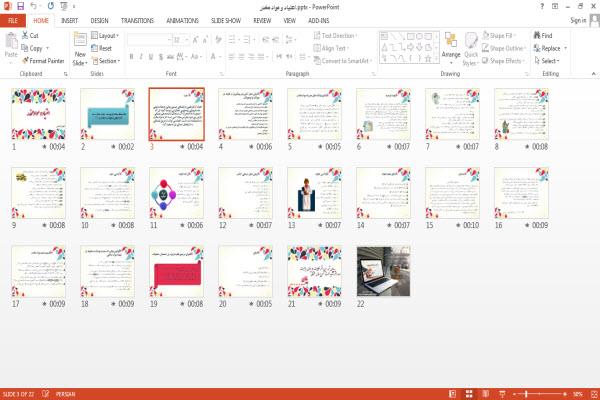Click the Copy icon

pyautogui.click(x=25, y=48)
